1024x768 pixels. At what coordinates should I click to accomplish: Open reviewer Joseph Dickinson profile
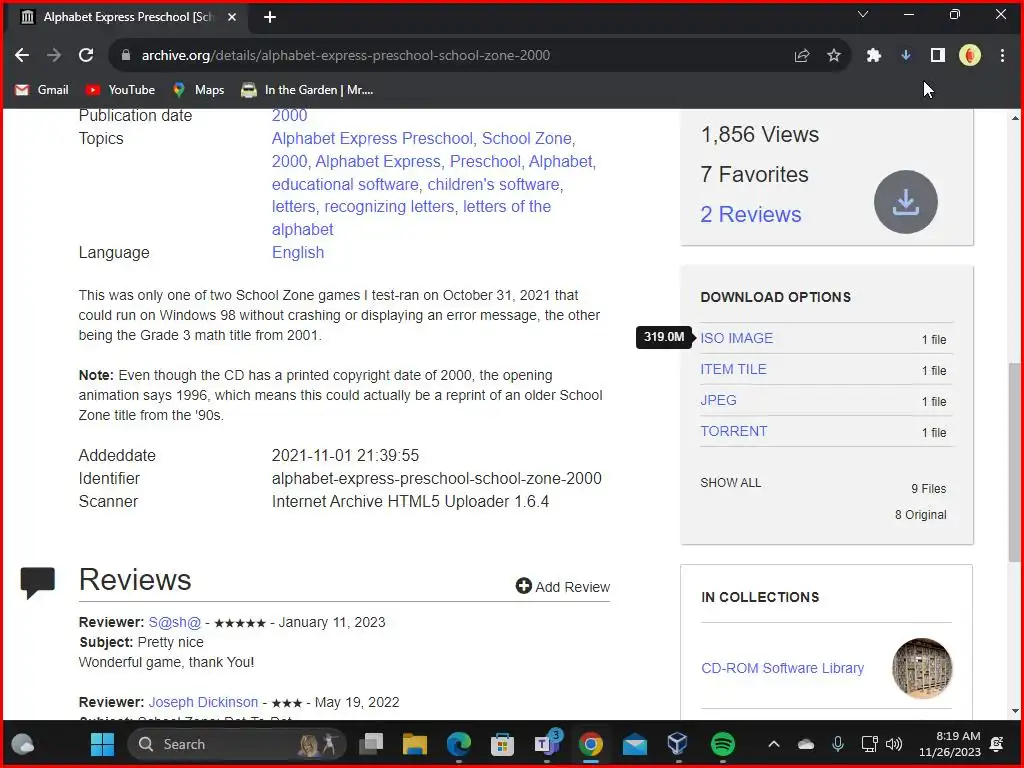[203, 702]
